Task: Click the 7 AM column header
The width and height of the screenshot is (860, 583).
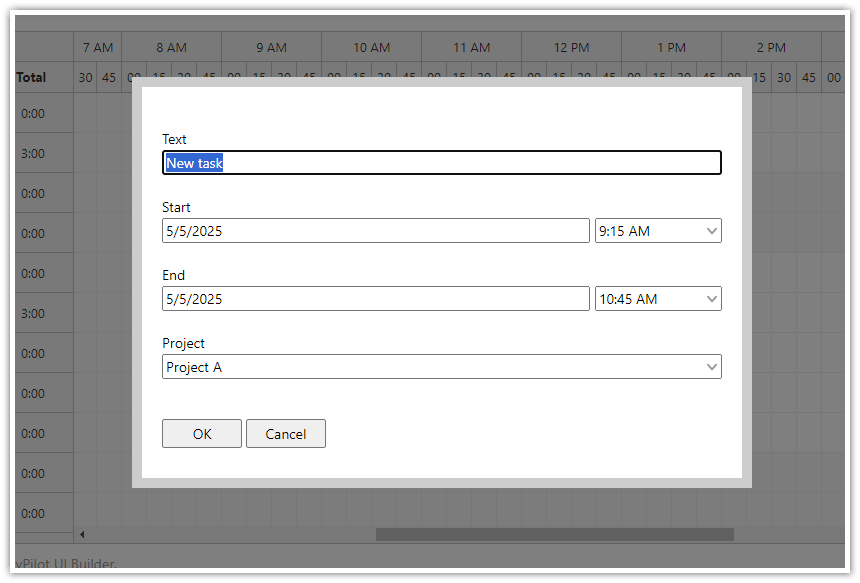Action: (x=97, y=47)
